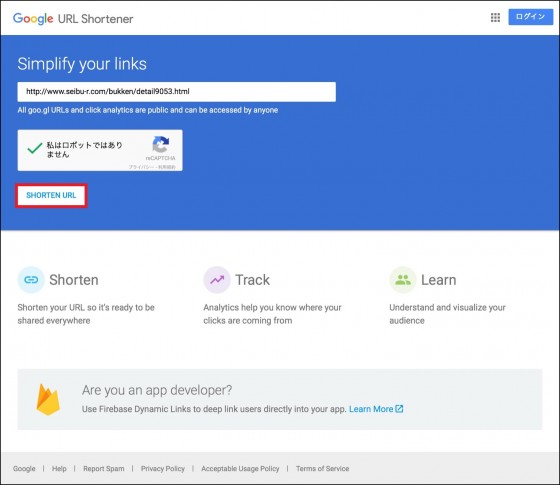Click the Shorten link icon

tap(31, 280)
